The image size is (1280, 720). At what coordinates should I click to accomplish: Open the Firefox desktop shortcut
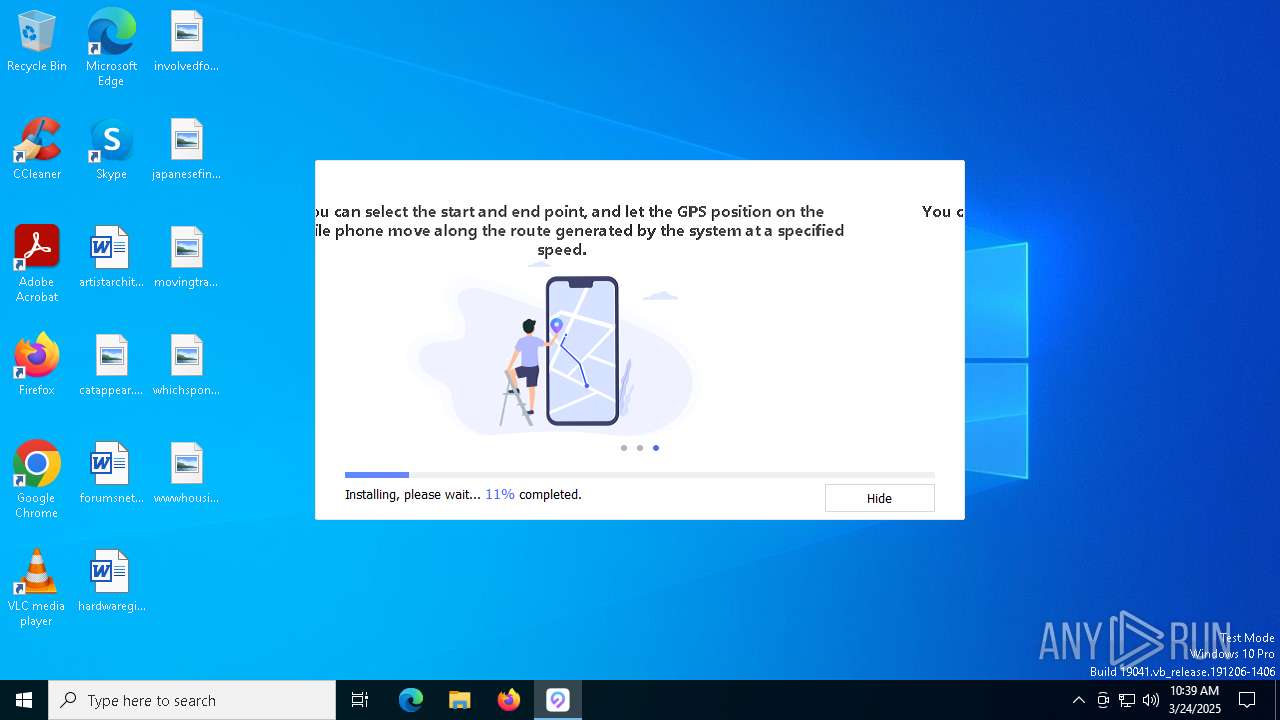(37, 366)
